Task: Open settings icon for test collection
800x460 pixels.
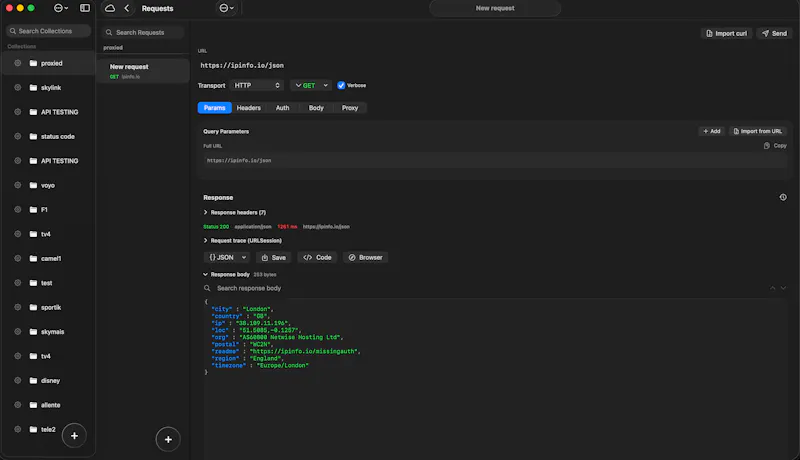Action: pos(17,283)
